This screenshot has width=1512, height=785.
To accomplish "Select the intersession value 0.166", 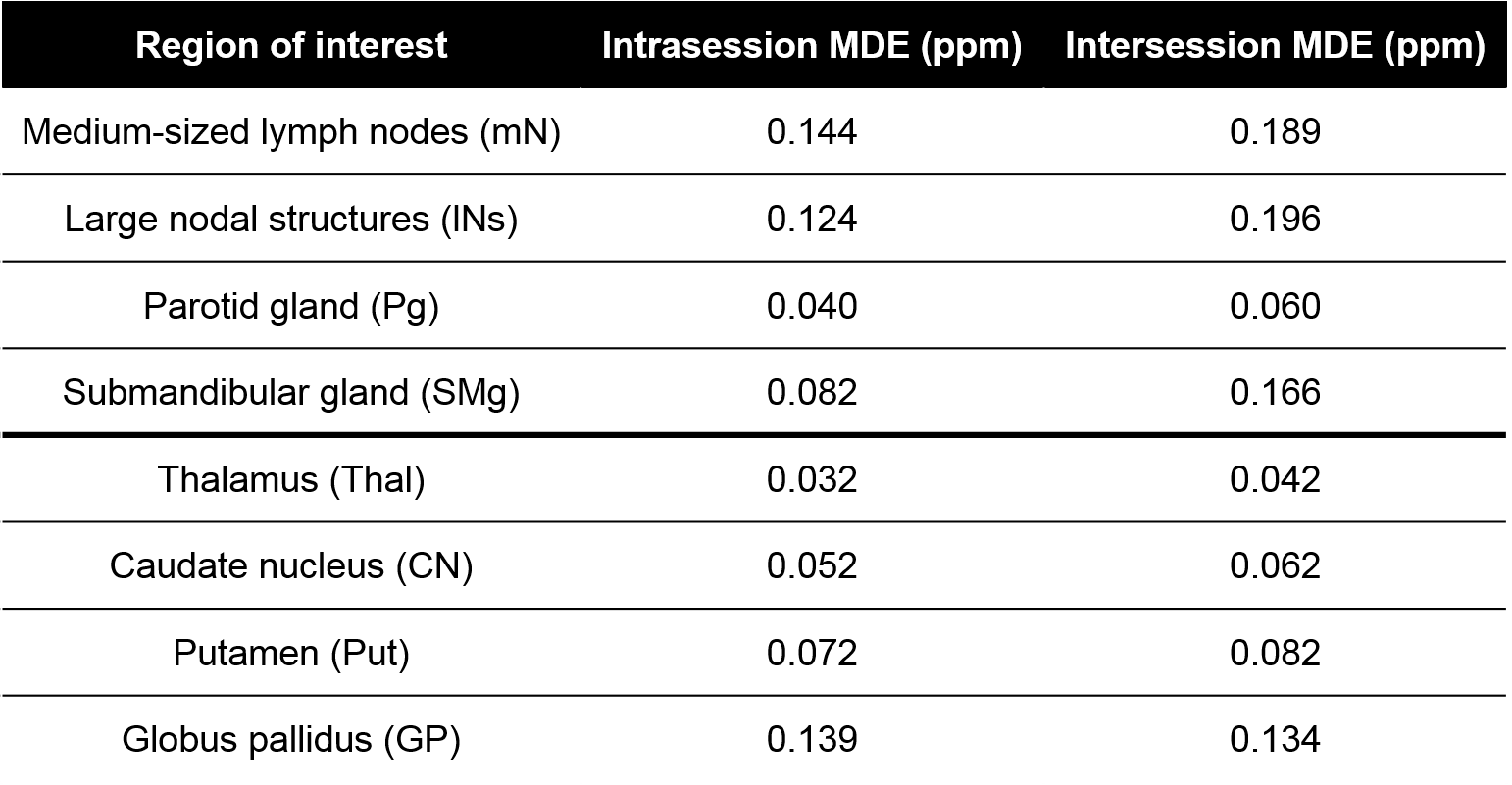I will 1275,392.
